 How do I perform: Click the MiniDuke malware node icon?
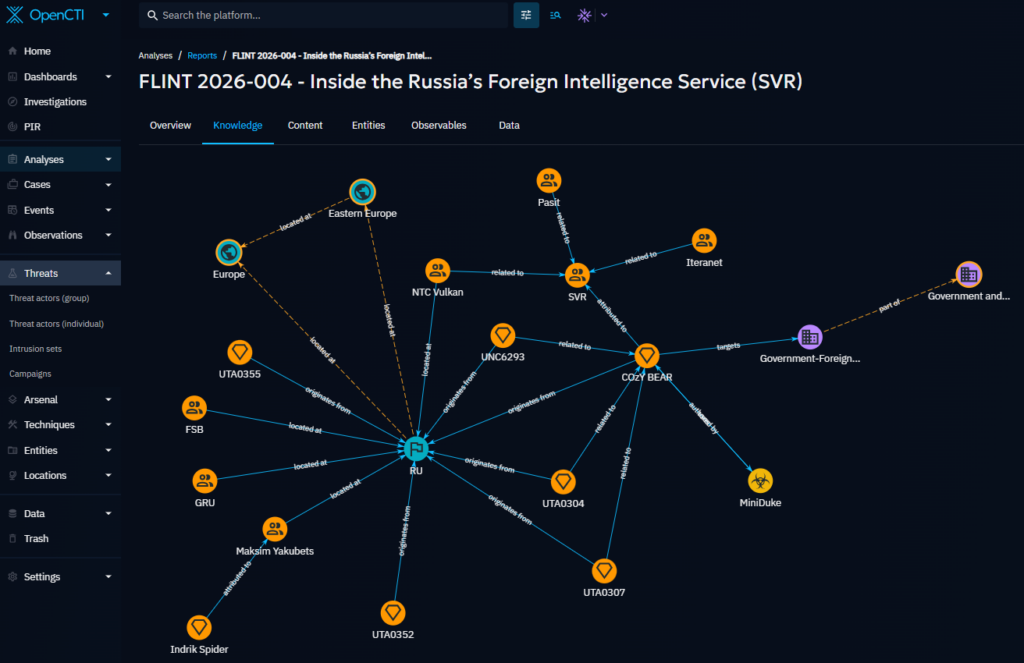tap(760, 481)
